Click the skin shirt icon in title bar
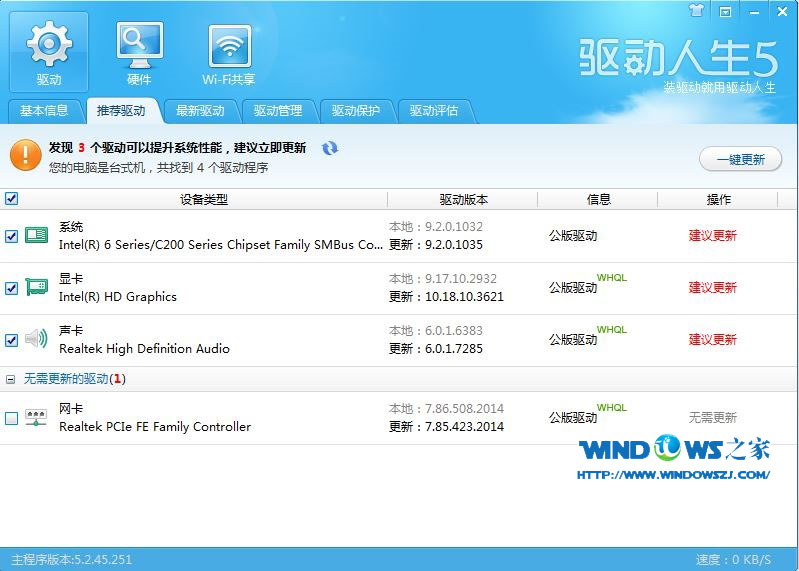Screen dimensions: 799x571 (x=696, y=10)
